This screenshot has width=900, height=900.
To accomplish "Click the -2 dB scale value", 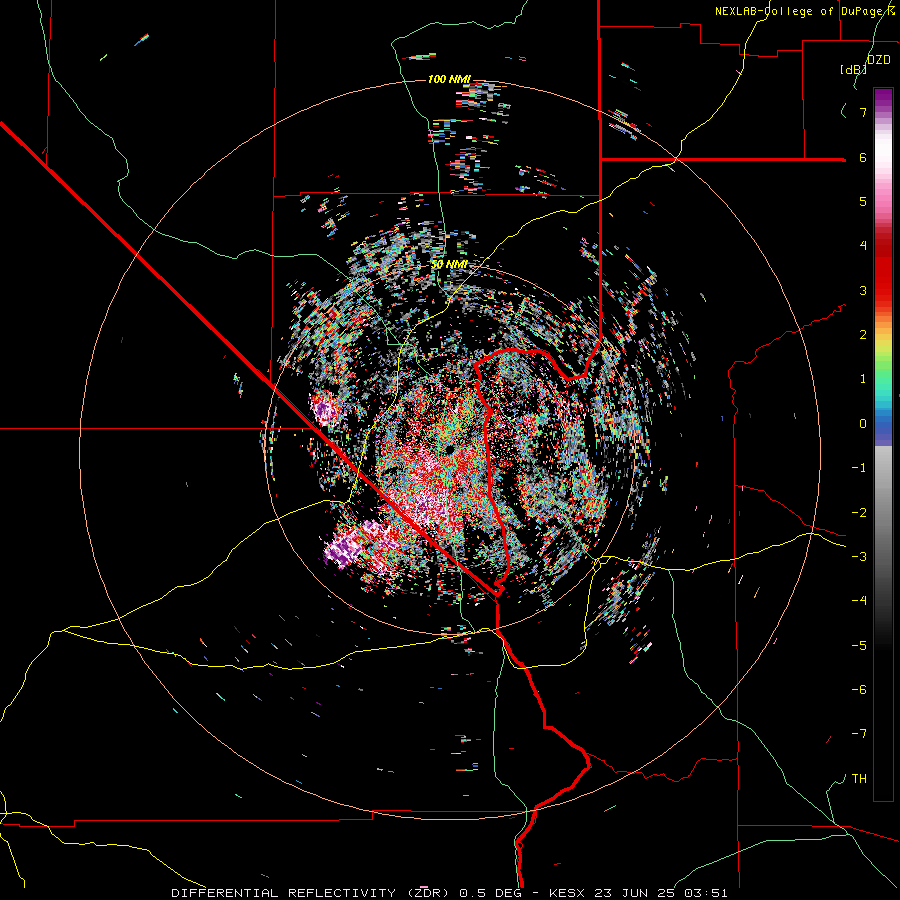I will pos(859,513).
